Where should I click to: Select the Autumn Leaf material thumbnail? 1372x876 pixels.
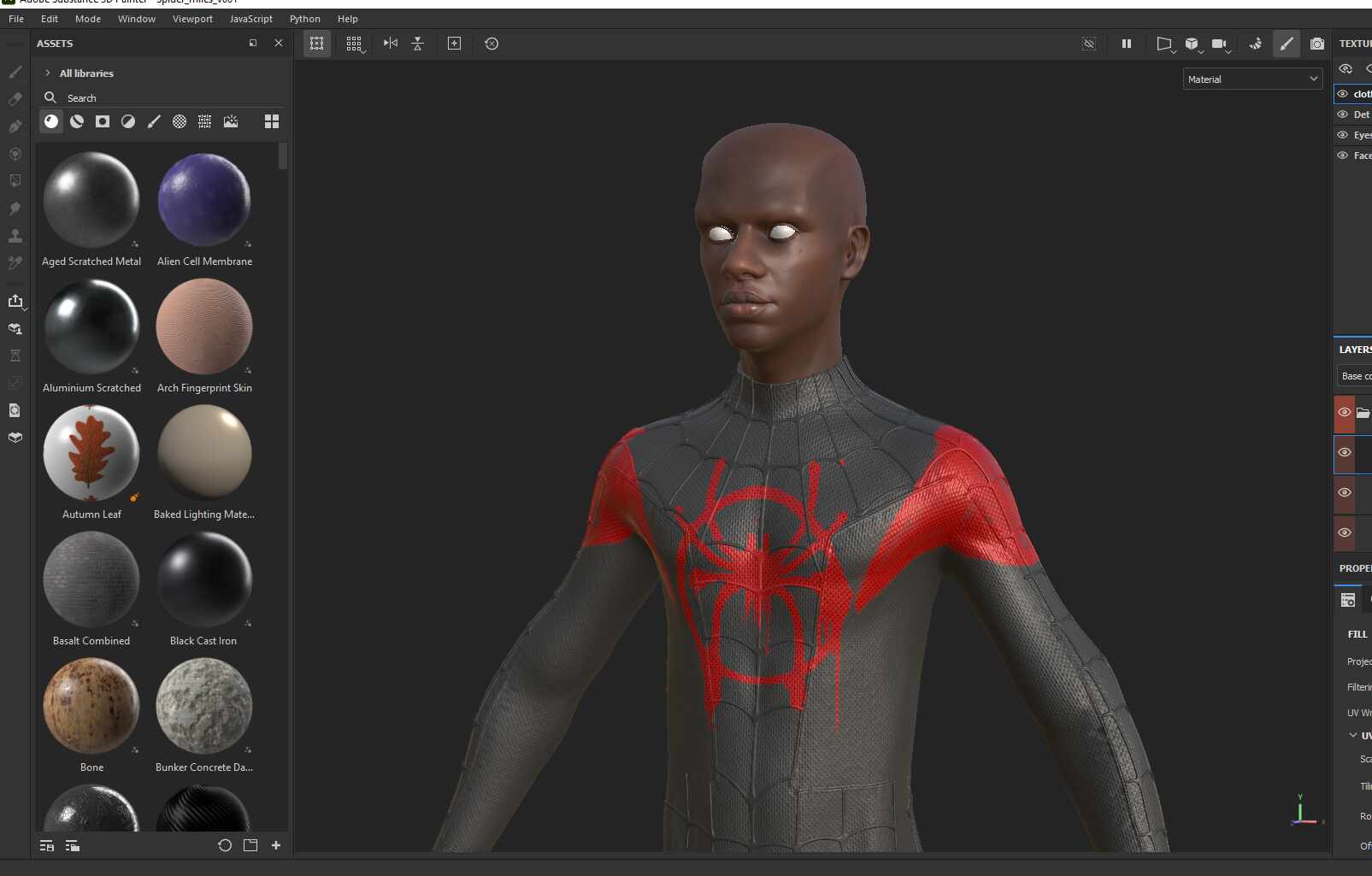pyautogui.click(x=91, y=453)
